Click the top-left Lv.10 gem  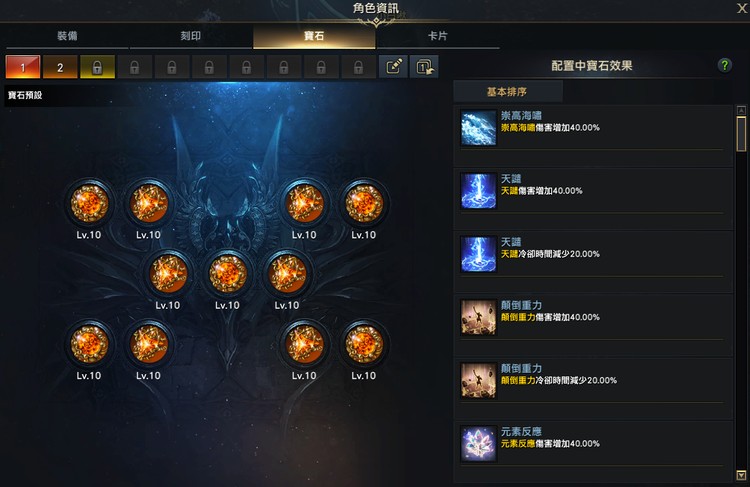pyautogui.click(x=89, y=203)
